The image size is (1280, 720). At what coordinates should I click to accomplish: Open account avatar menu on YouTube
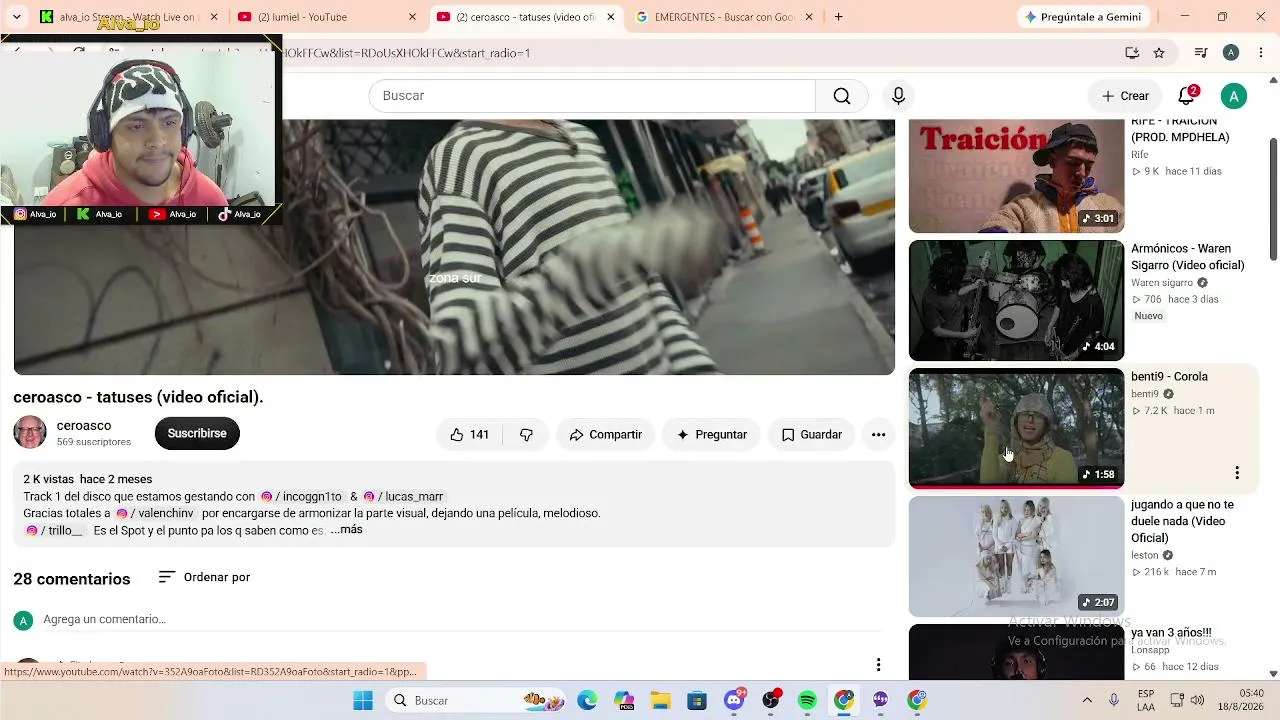tap(1234, 96)
